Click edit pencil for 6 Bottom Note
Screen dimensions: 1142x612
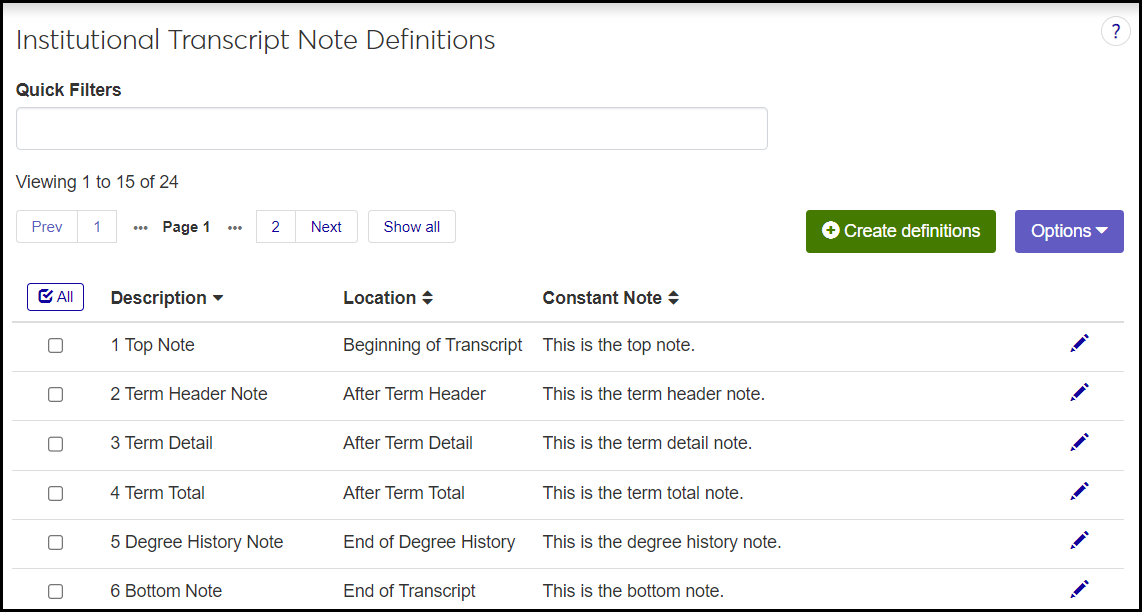1079,590
